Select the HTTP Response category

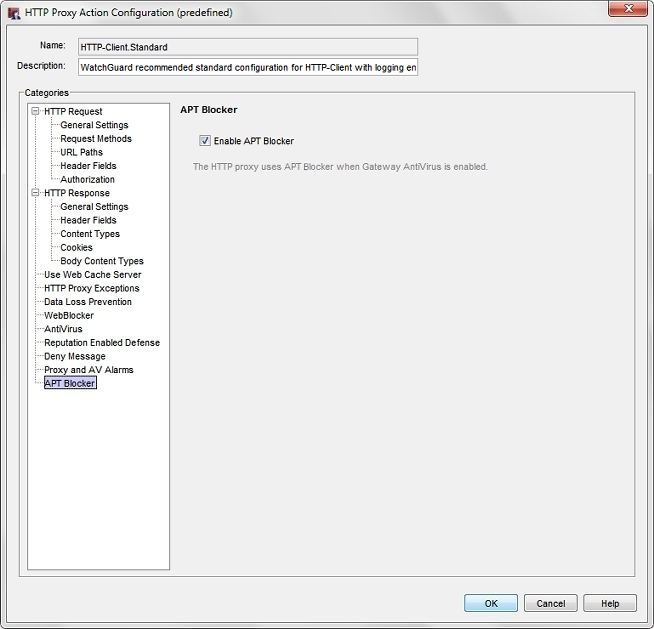pyautogui.click(x=77, y=193)
